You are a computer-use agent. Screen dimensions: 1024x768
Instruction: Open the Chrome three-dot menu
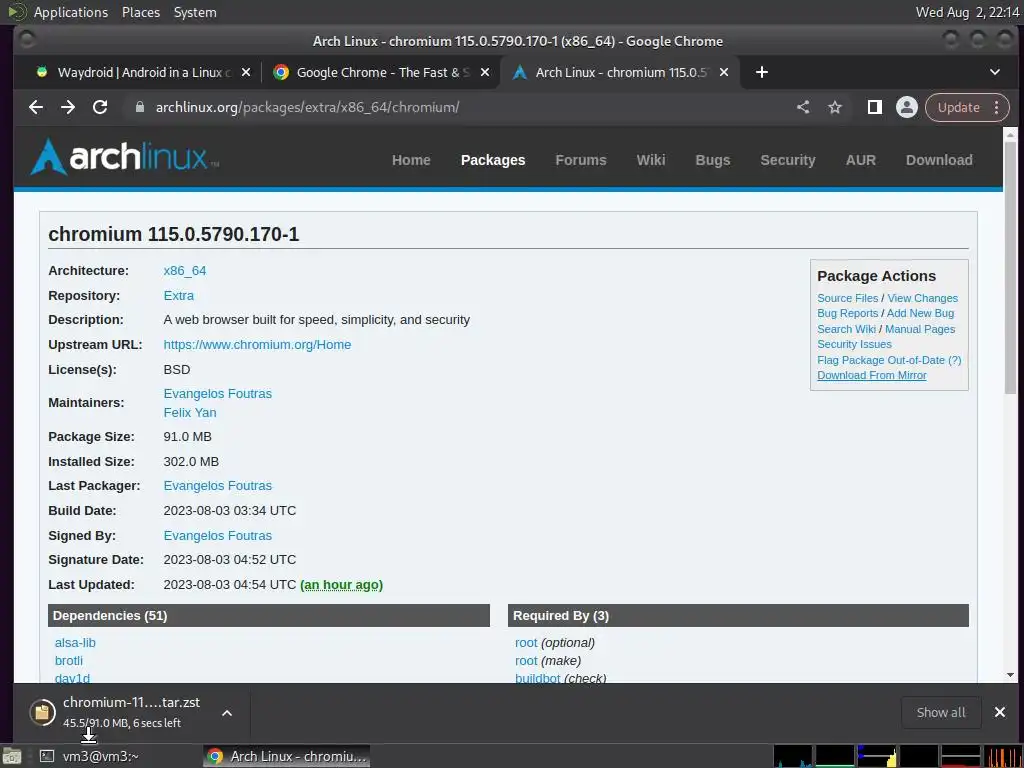pos(997,107)
